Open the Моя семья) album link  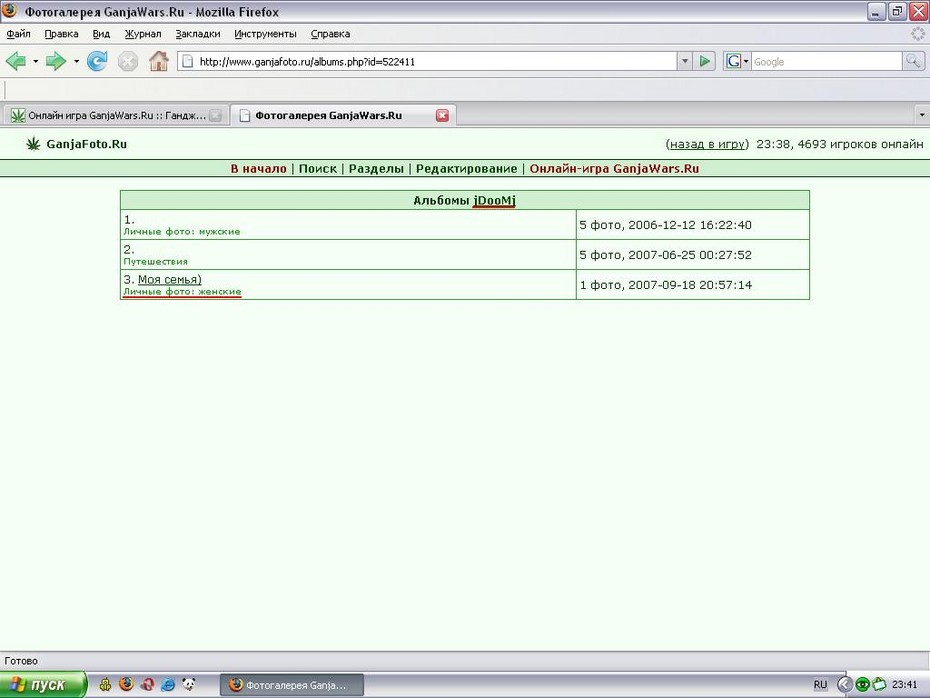point(170,279)
